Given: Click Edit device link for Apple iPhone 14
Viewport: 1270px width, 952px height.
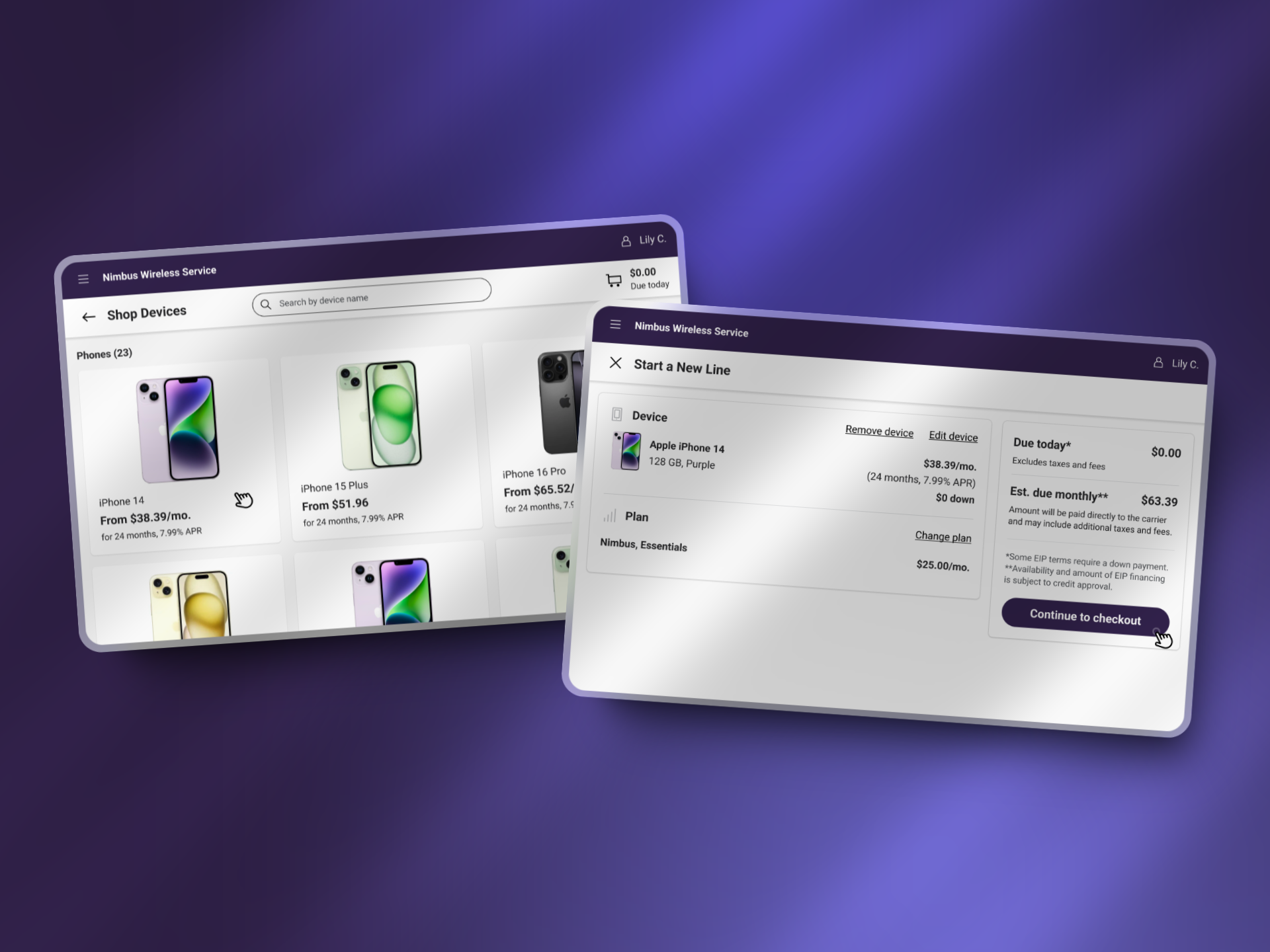Looking at the screenshot, I should pyautogui.click(x=951, y=432).
